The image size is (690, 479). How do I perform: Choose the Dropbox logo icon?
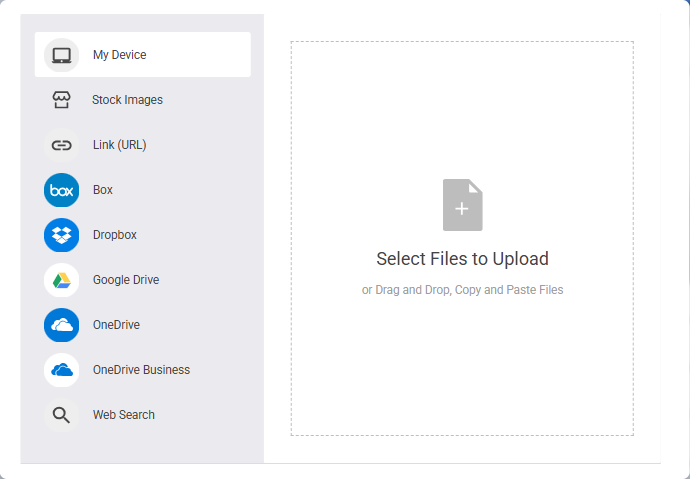point(62,235)
